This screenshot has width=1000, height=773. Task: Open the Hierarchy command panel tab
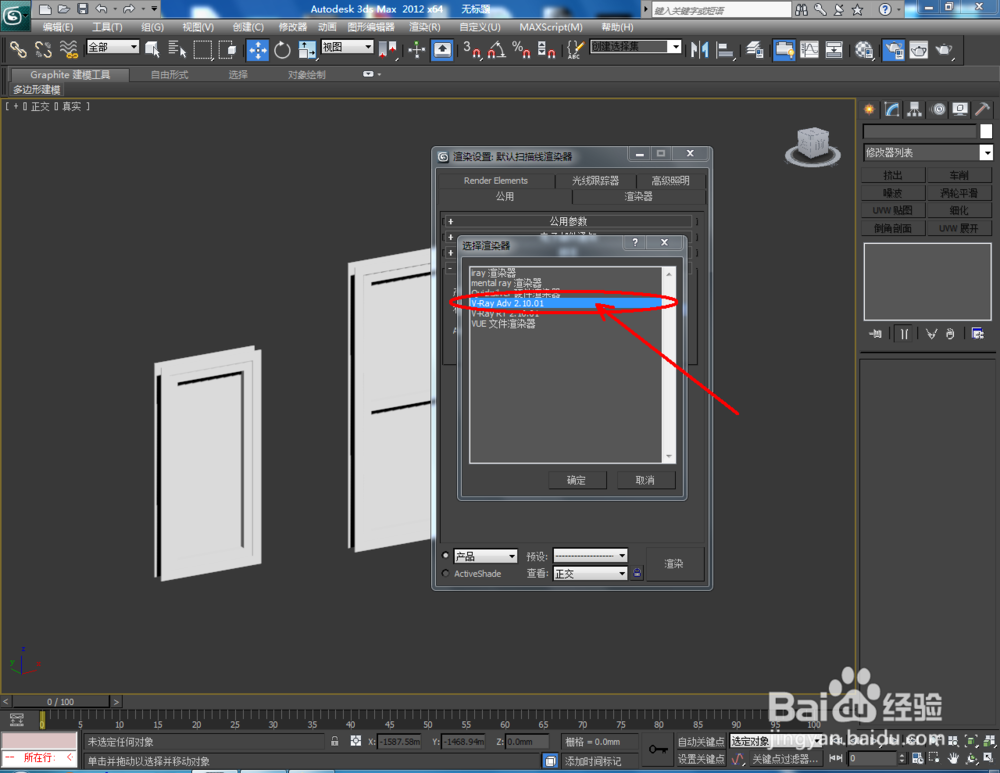tap(915, 109)
